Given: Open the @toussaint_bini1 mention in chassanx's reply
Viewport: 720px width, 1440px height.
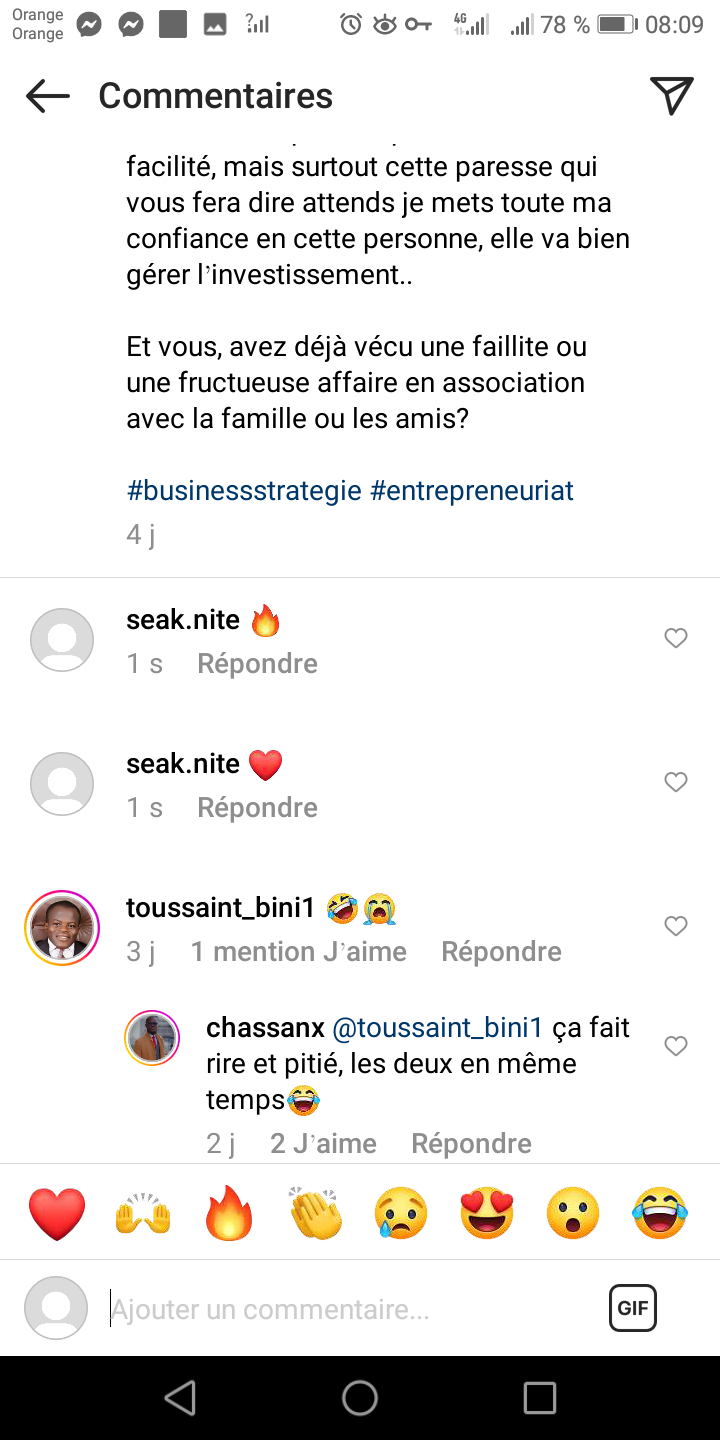Looking at the screenshot, I should 437,1028.
